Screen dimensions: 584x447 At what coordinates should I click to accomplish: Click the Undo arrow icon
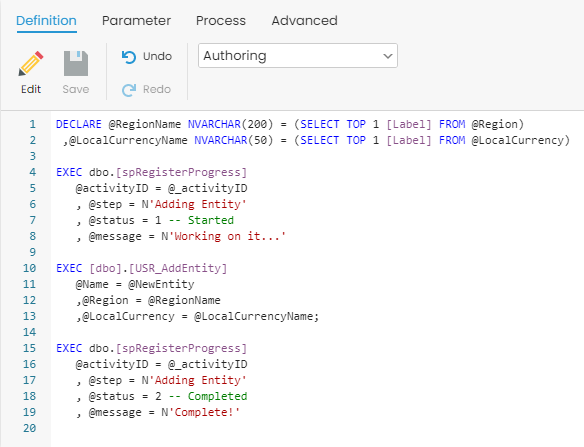(129, 57)
